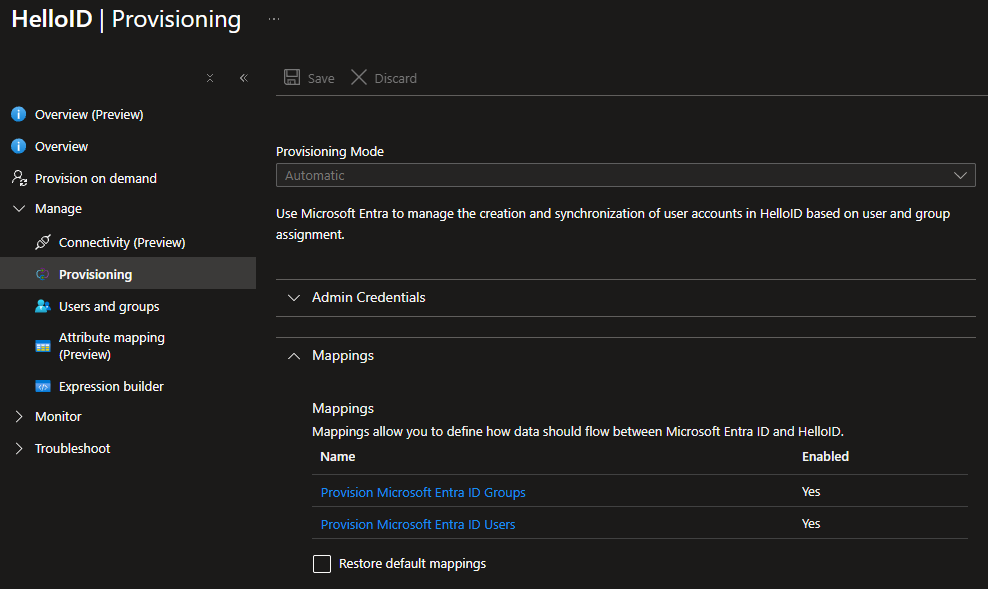Viewport: 988px width, 589px height.
Task: Enable Restore default mappings checkbox
Action: pos(322,564)
